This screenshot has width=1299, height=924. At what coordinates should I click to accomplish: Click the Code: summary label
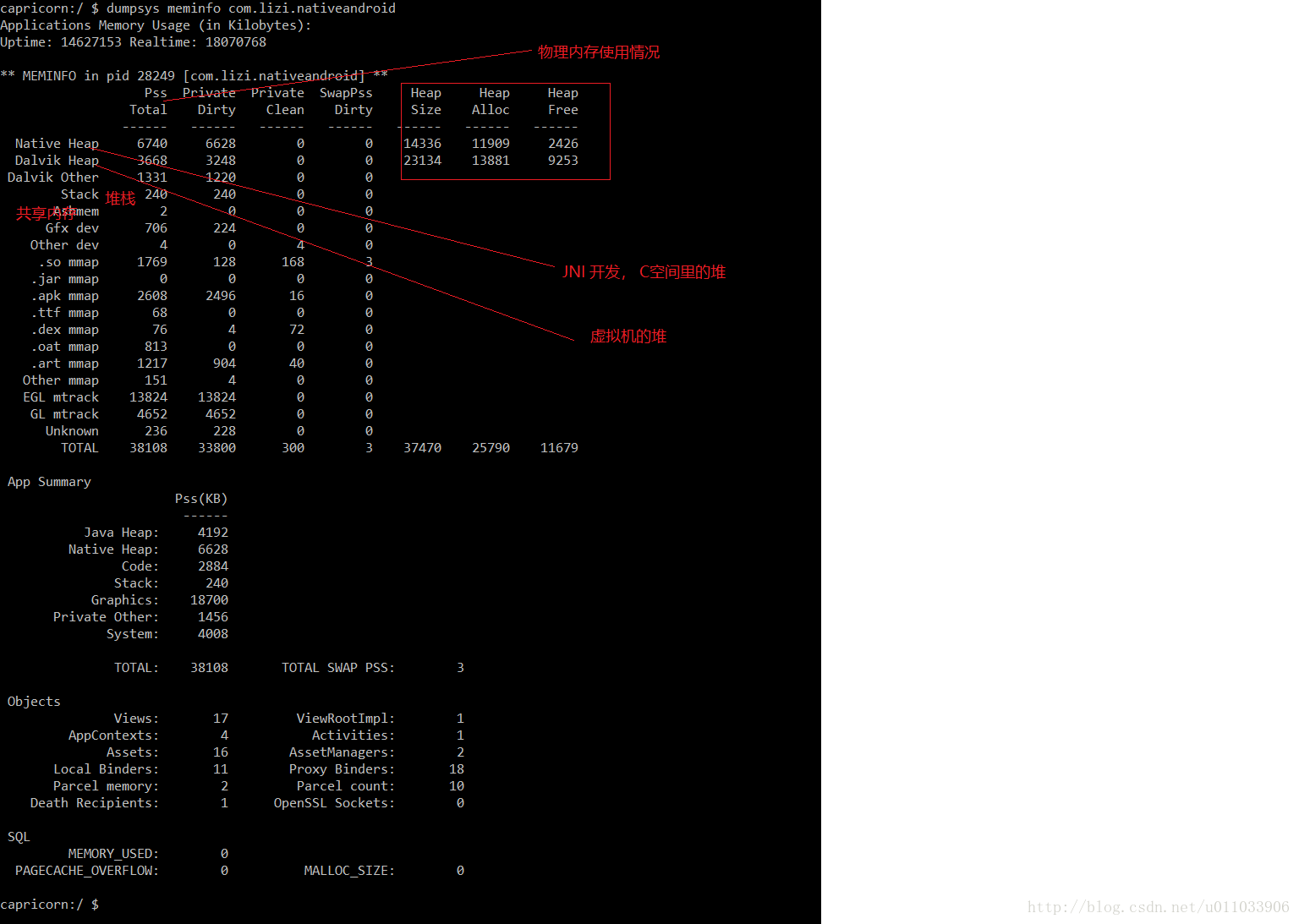140,566
